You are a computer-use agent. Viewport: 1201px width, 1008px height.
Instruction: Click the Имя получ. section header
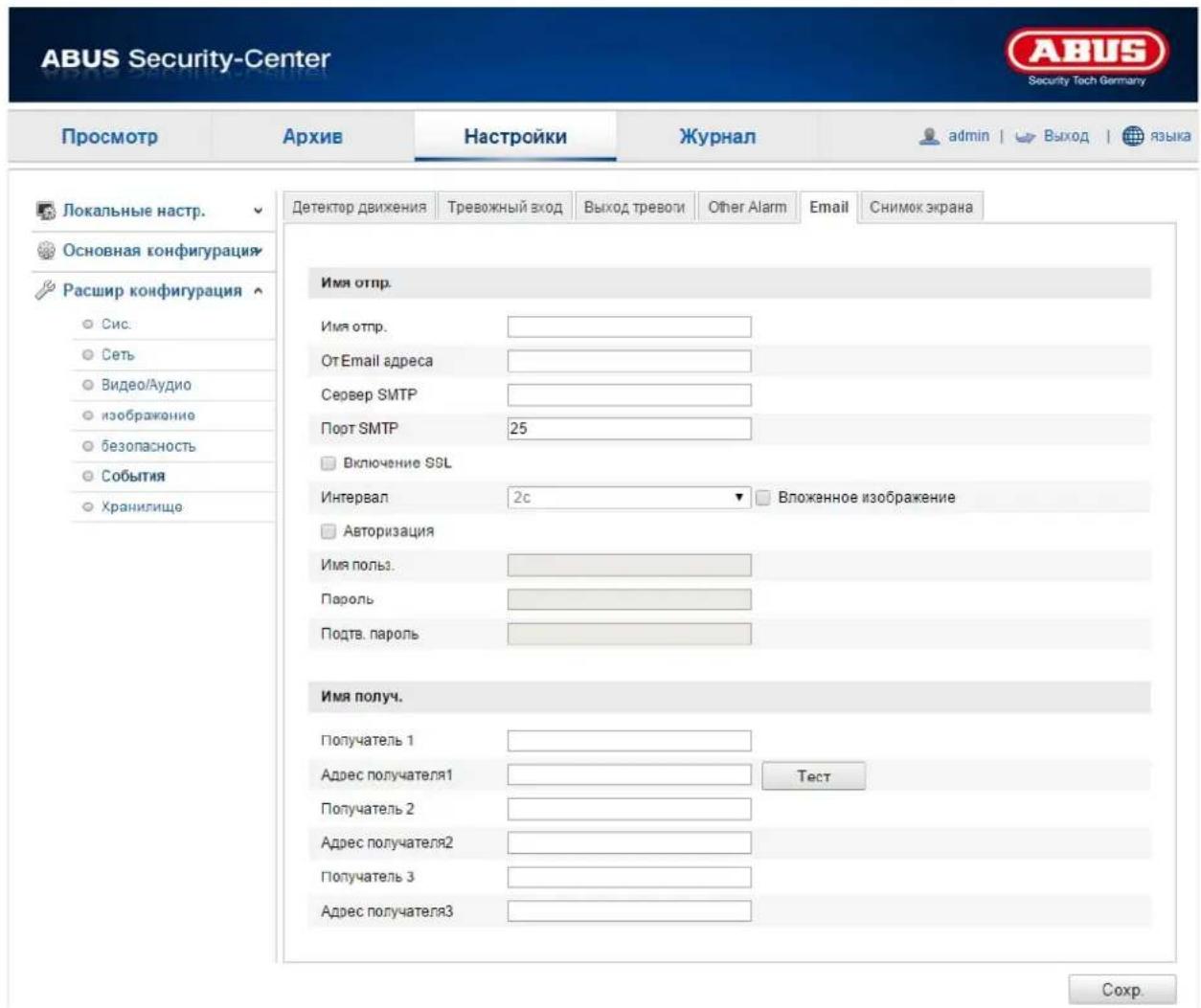point(730,697)
